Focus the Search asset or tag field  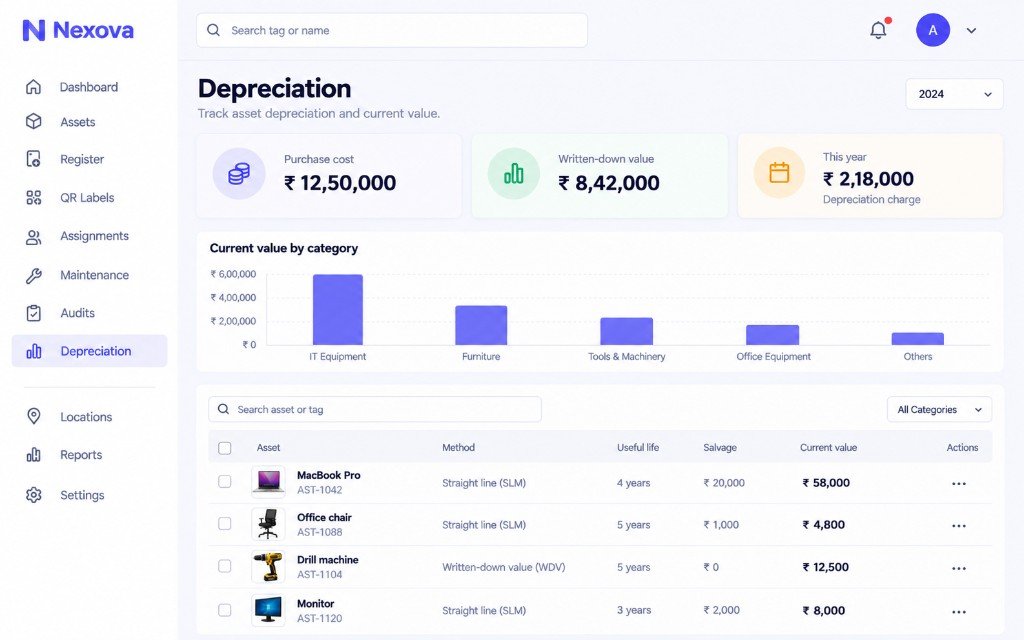pos(375,409)
